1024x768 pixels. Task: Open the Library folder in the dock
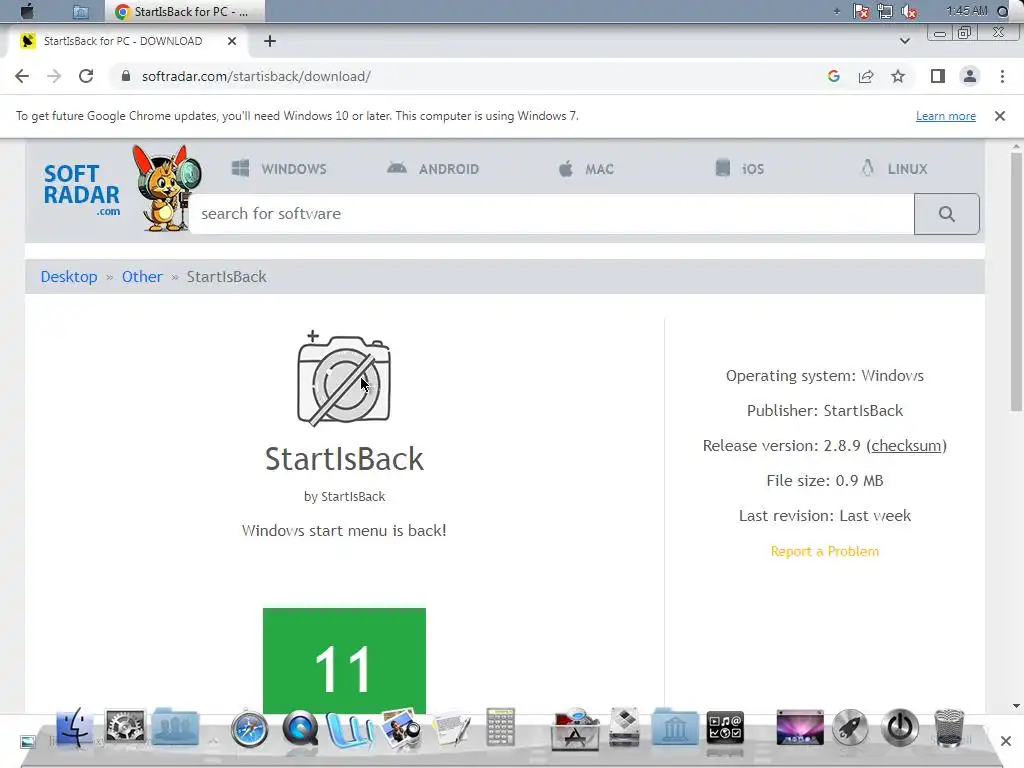(x=675, y=726)
